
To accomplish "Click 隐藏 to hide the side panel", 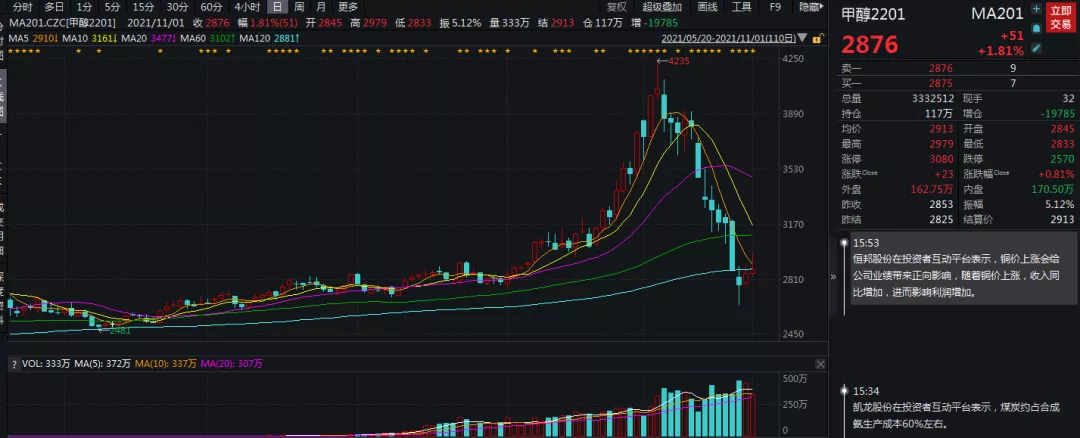I will 811,8.
